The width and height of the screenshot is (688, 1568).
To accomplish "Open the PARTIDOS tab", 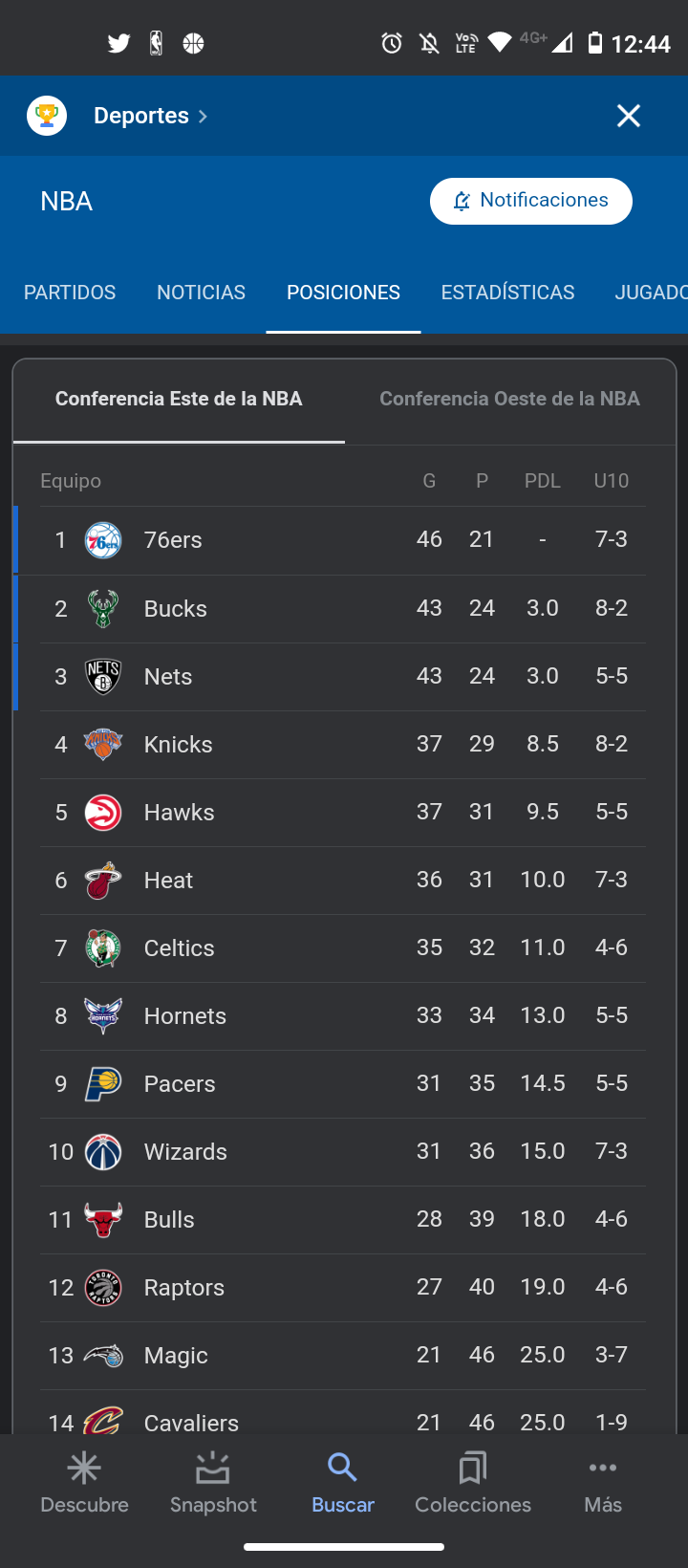I will tap(70, 293).
